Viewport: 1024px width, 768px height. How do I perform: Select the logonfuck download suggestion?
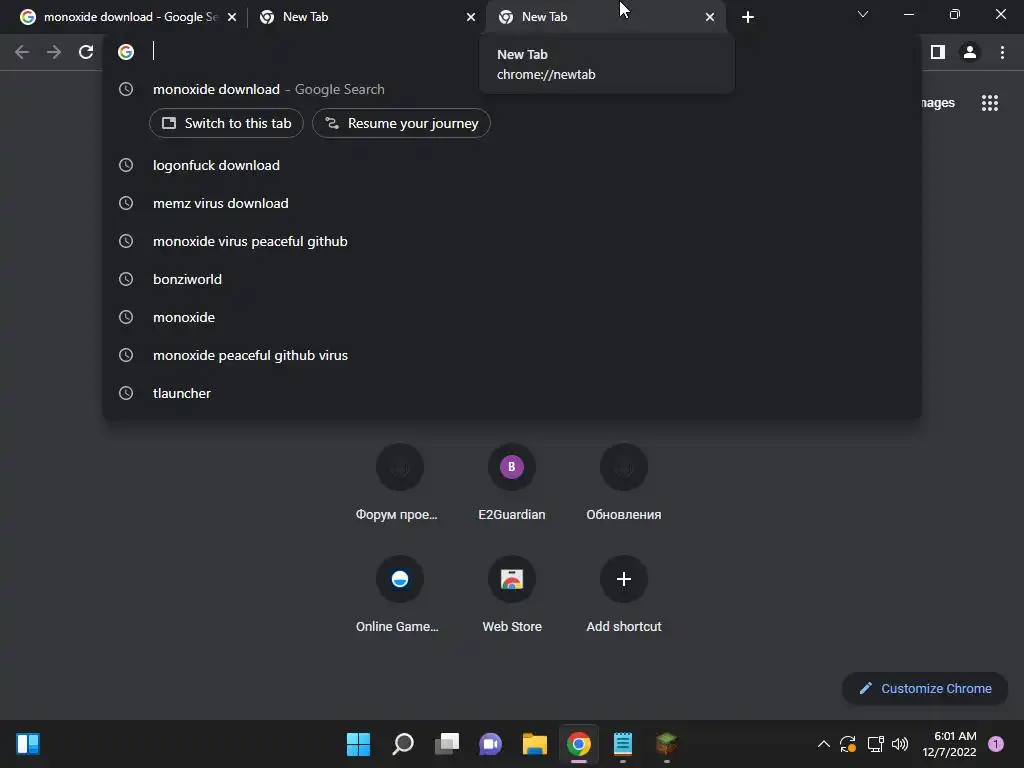512,165
